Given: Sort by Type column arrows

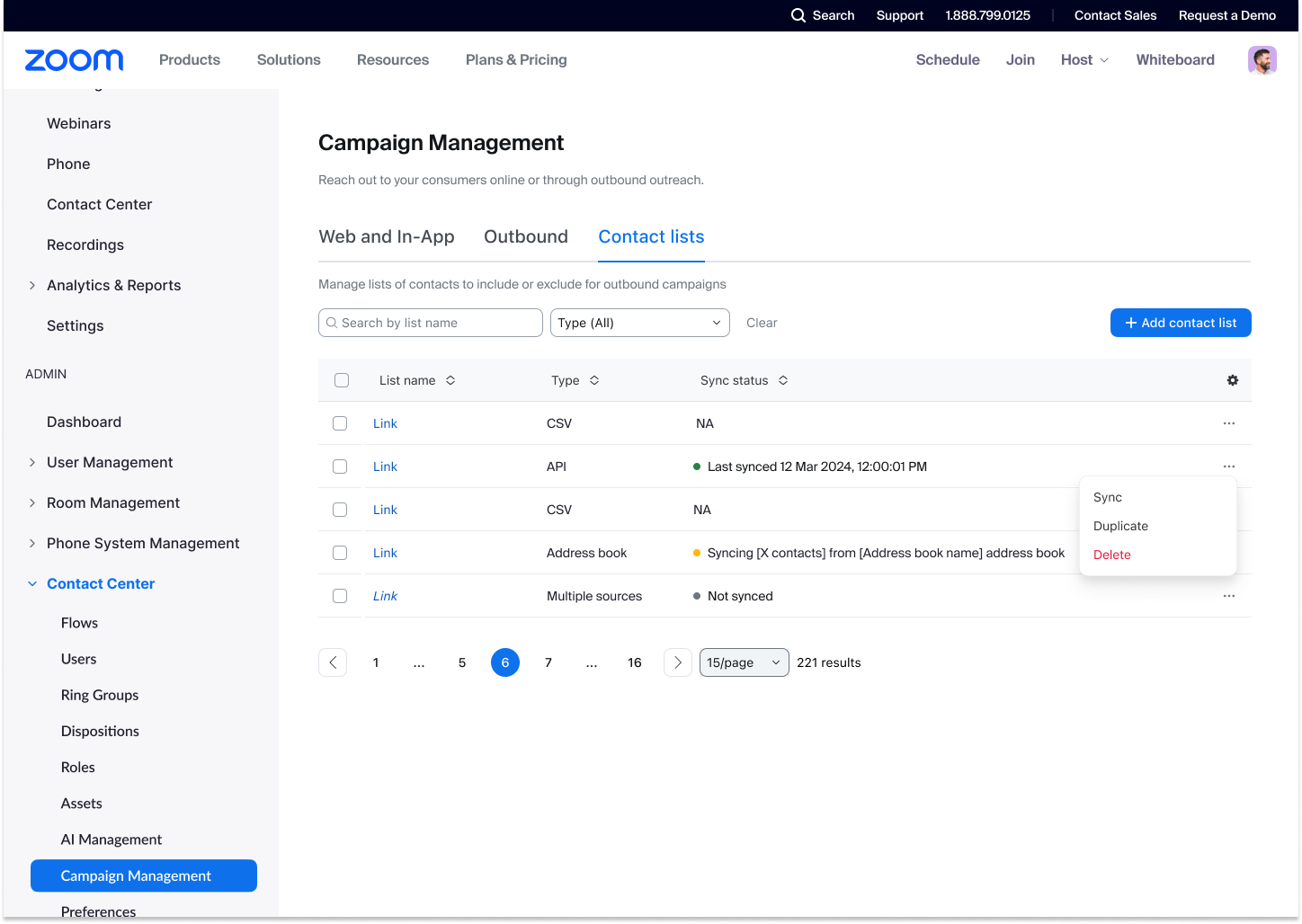Looking at the screenshot, I should tap(594, 380).
